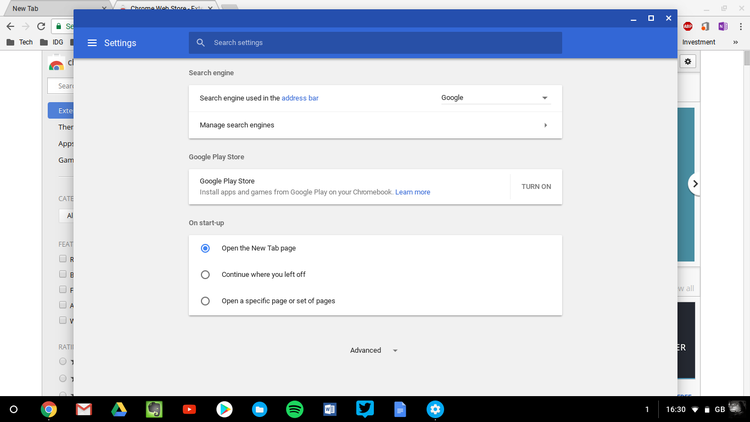
Task: Click the Search settings field
Action: pos(375,43)
